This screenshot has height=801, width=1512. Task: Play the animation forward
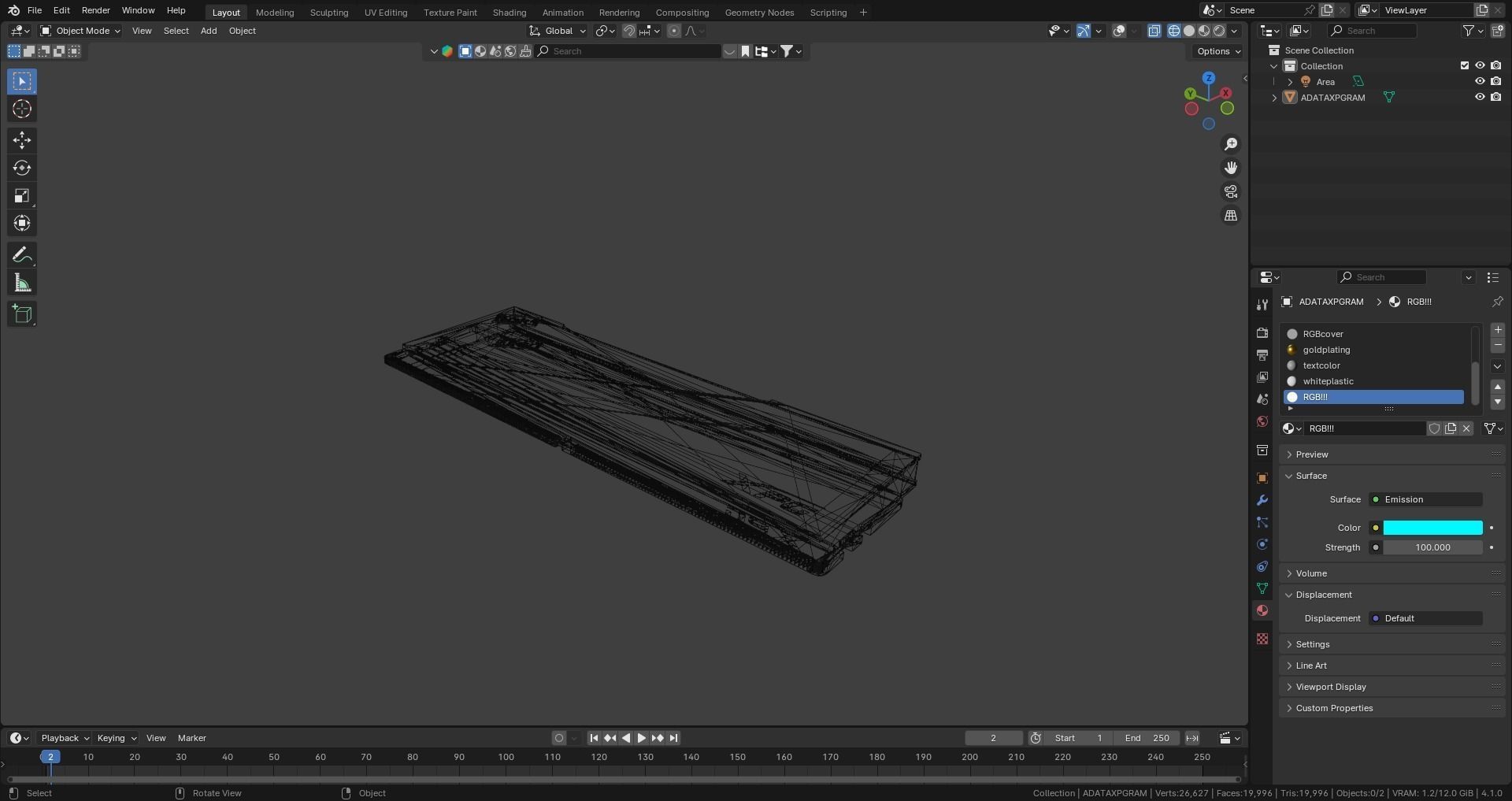642,738
